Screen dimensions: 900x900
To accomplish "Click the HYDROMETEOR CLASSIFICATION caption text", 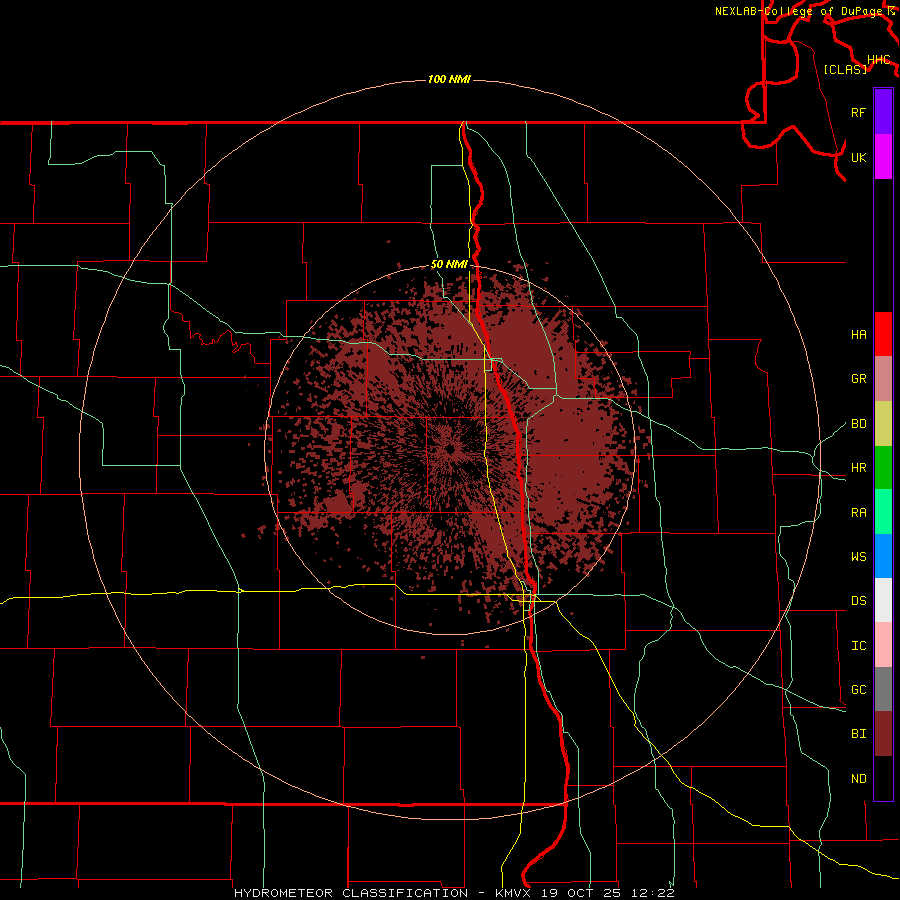I will click(x=351, y=893).
